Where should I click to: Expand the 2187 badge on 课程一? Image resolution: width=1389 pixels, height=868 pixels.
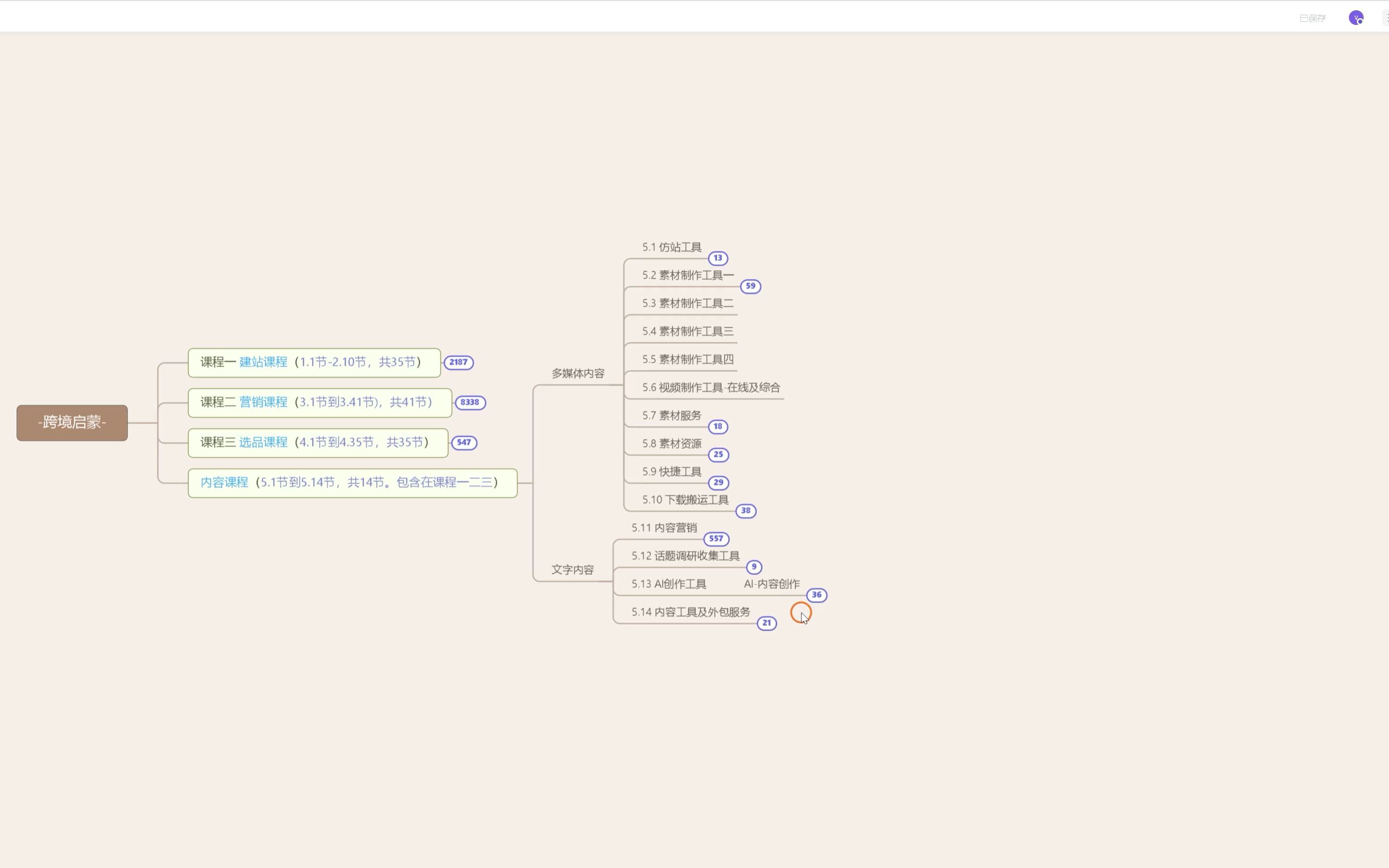(458, 362)
